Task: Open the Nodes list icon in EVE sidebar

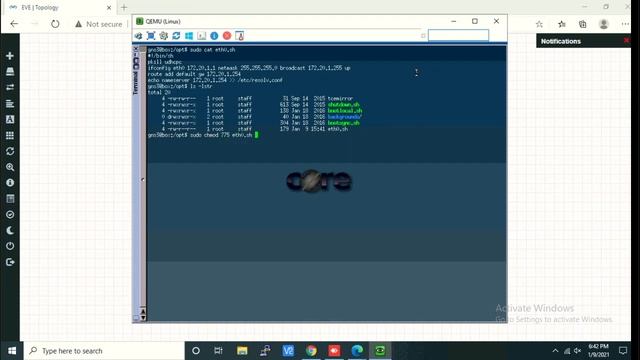Action: [10, 71]
